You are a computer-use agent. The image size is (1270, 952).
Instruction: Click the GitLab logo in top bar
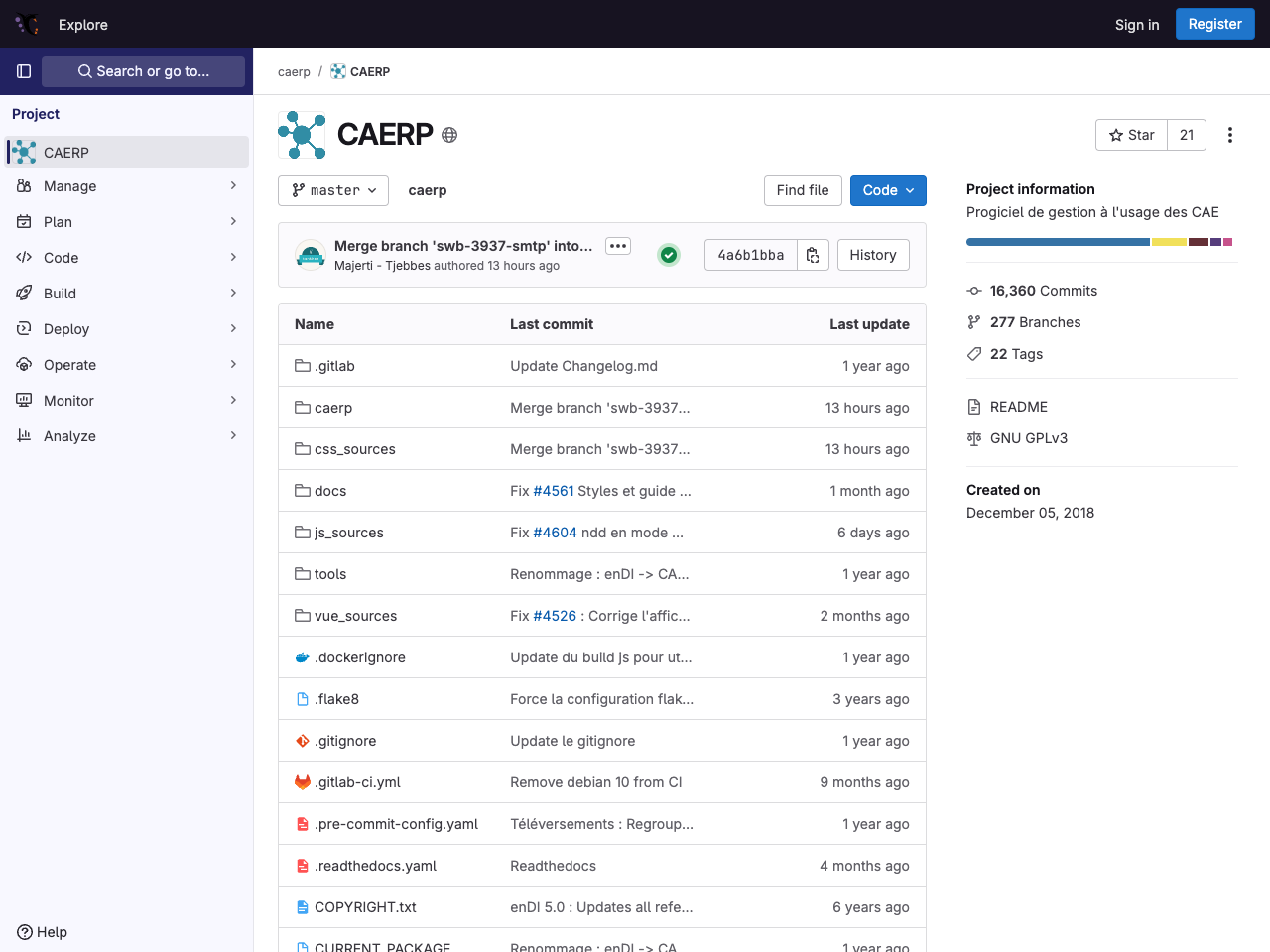[27, 24]
